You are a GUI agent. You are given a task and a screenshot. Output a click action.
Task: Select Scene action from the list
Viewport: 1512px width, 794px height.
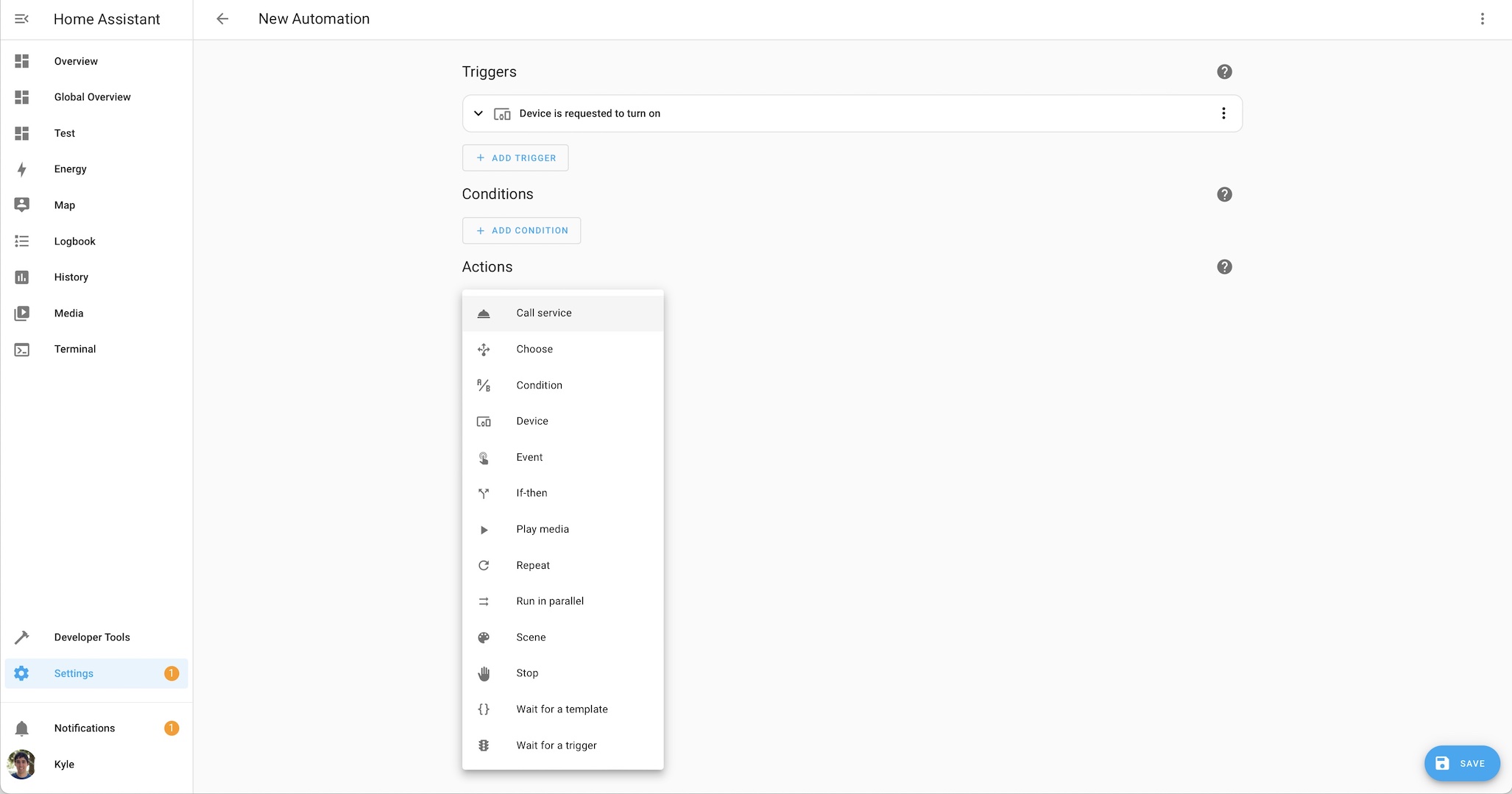pos(563,638)
